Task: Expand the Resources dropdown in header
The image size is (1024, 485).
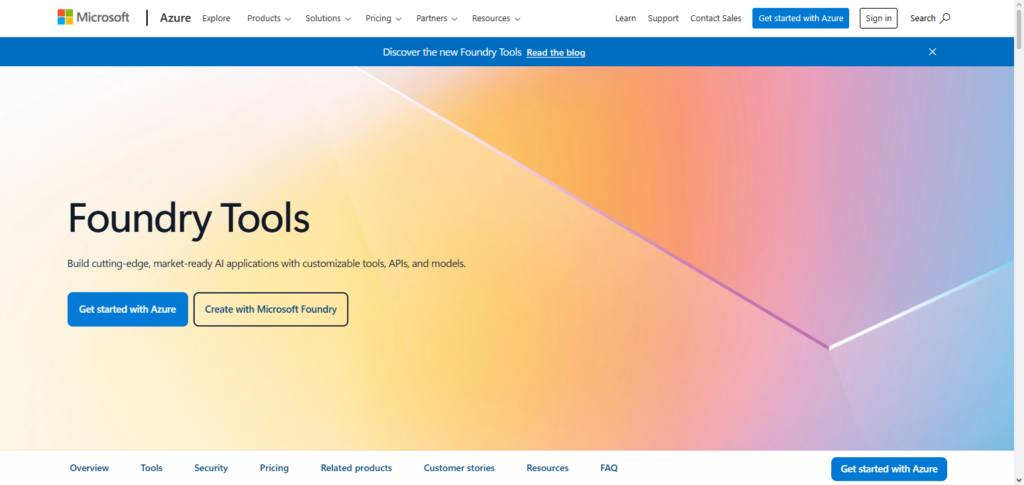Action: tap(496, 18)
